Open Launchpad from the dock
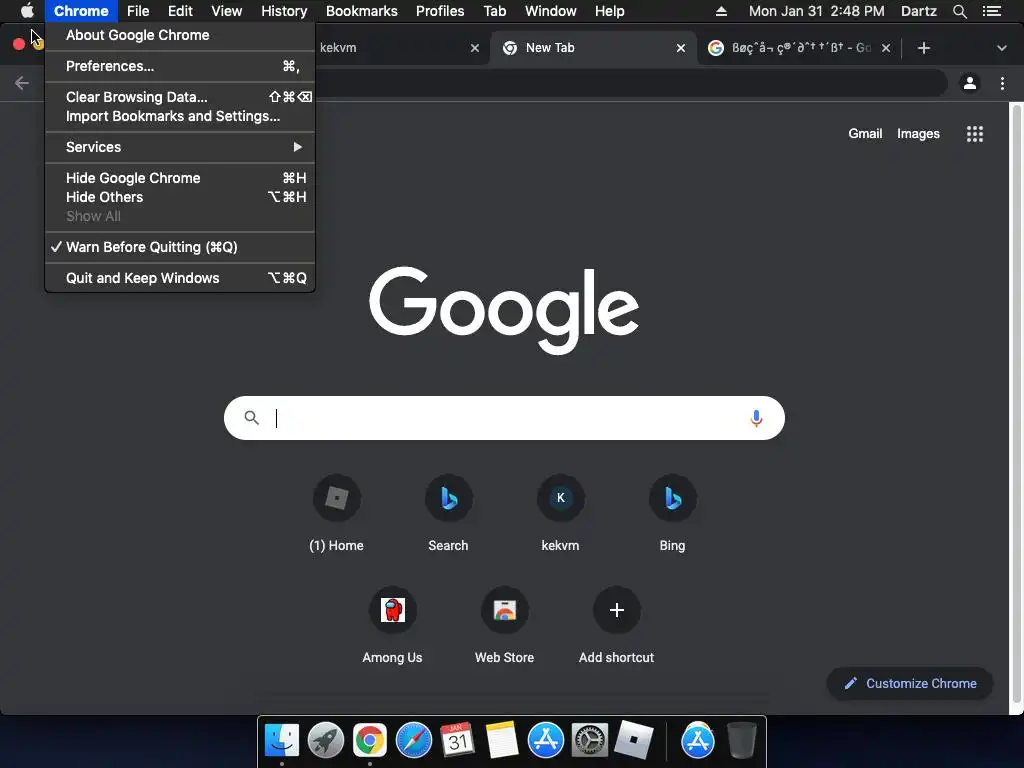Image resolution: width=1024 pixels, height=768 pixels. [325, 740]
